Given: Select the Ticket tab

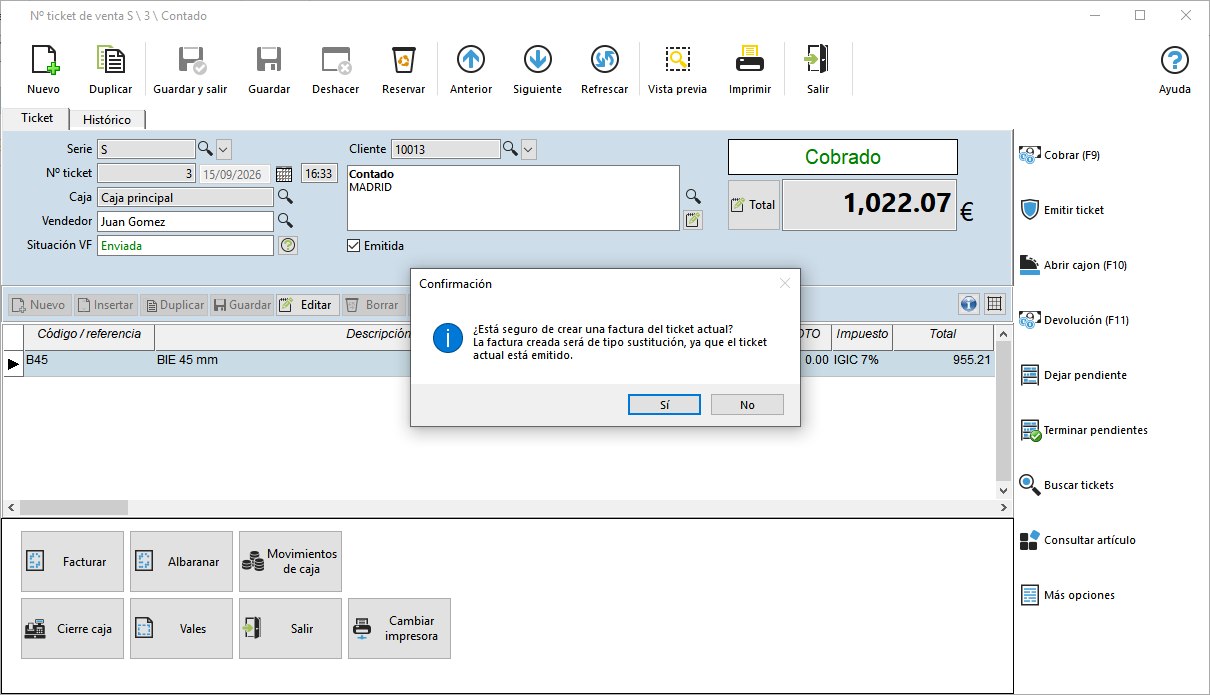Looking at the screenshot, I should click(37, 118).
